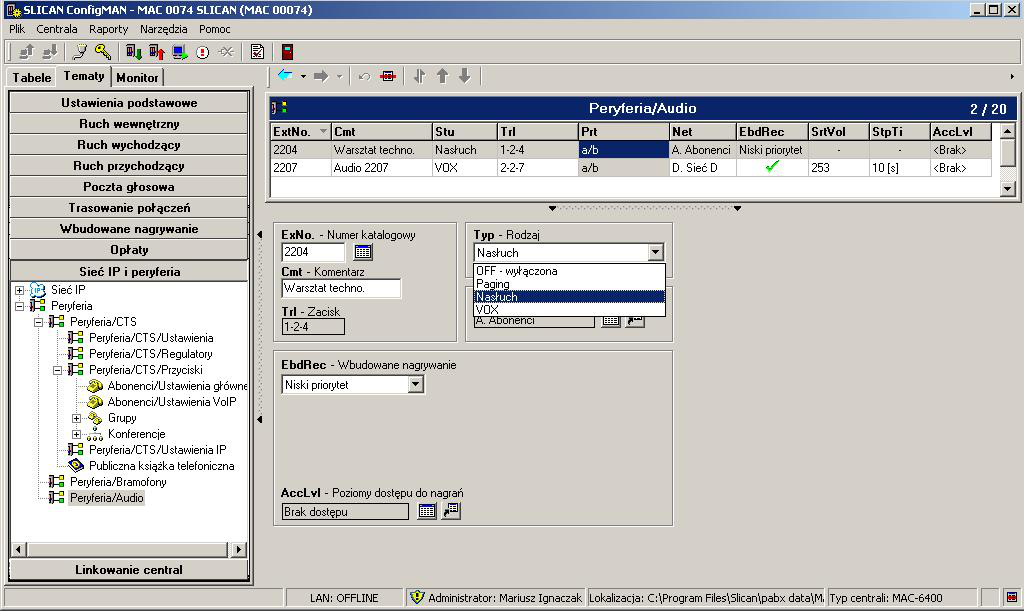Screen dimensions: 1024x611
Task: Click the red exclamation mark icon
Action: pos(202,52)
